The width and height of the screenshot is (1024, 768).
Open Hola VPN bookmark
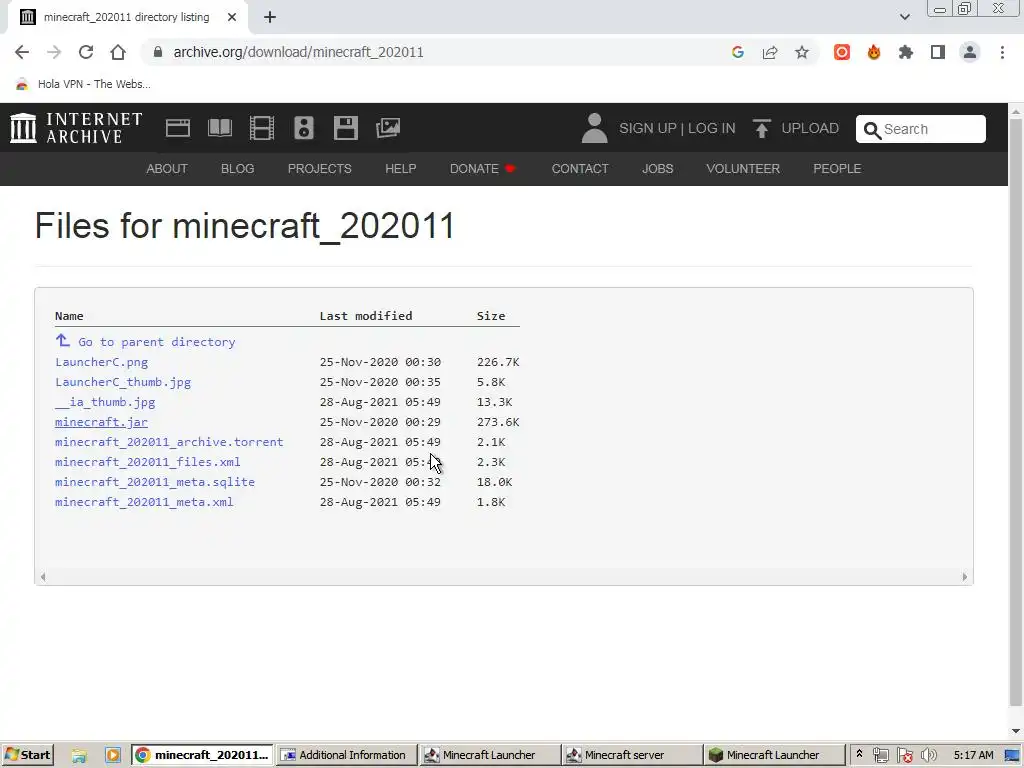(83, 84)
